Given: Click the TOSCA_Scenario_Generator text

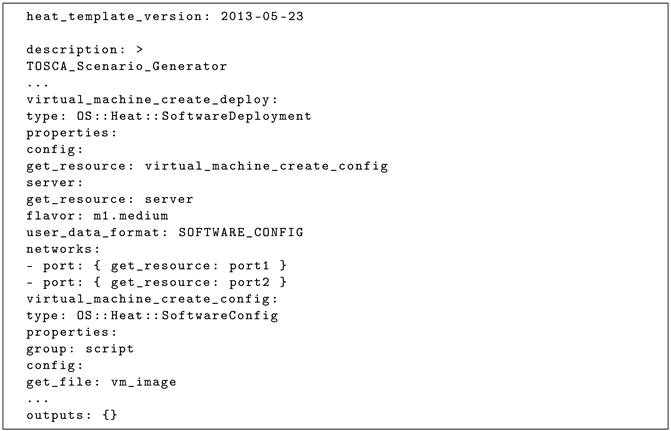Looking at the screenshot, I should pos(127,66).
